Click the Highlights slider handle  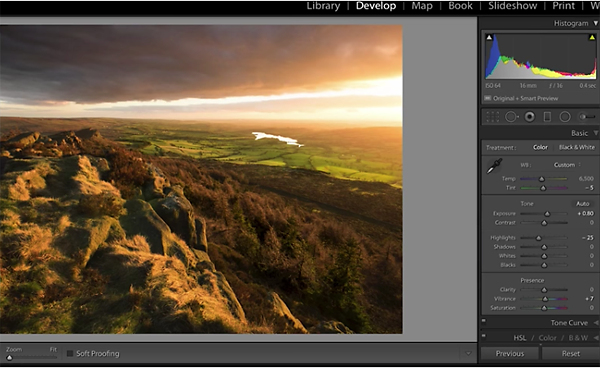pyautogui.click(x=538, y=238)
